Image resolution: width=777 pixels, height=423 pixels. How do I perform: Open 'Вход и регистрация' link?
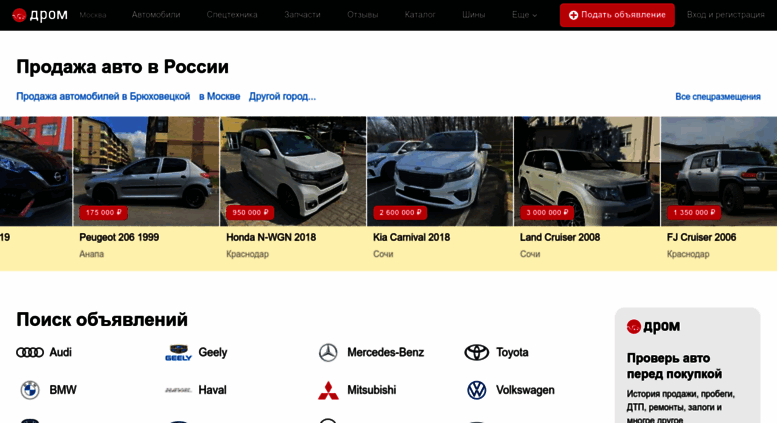725,15
